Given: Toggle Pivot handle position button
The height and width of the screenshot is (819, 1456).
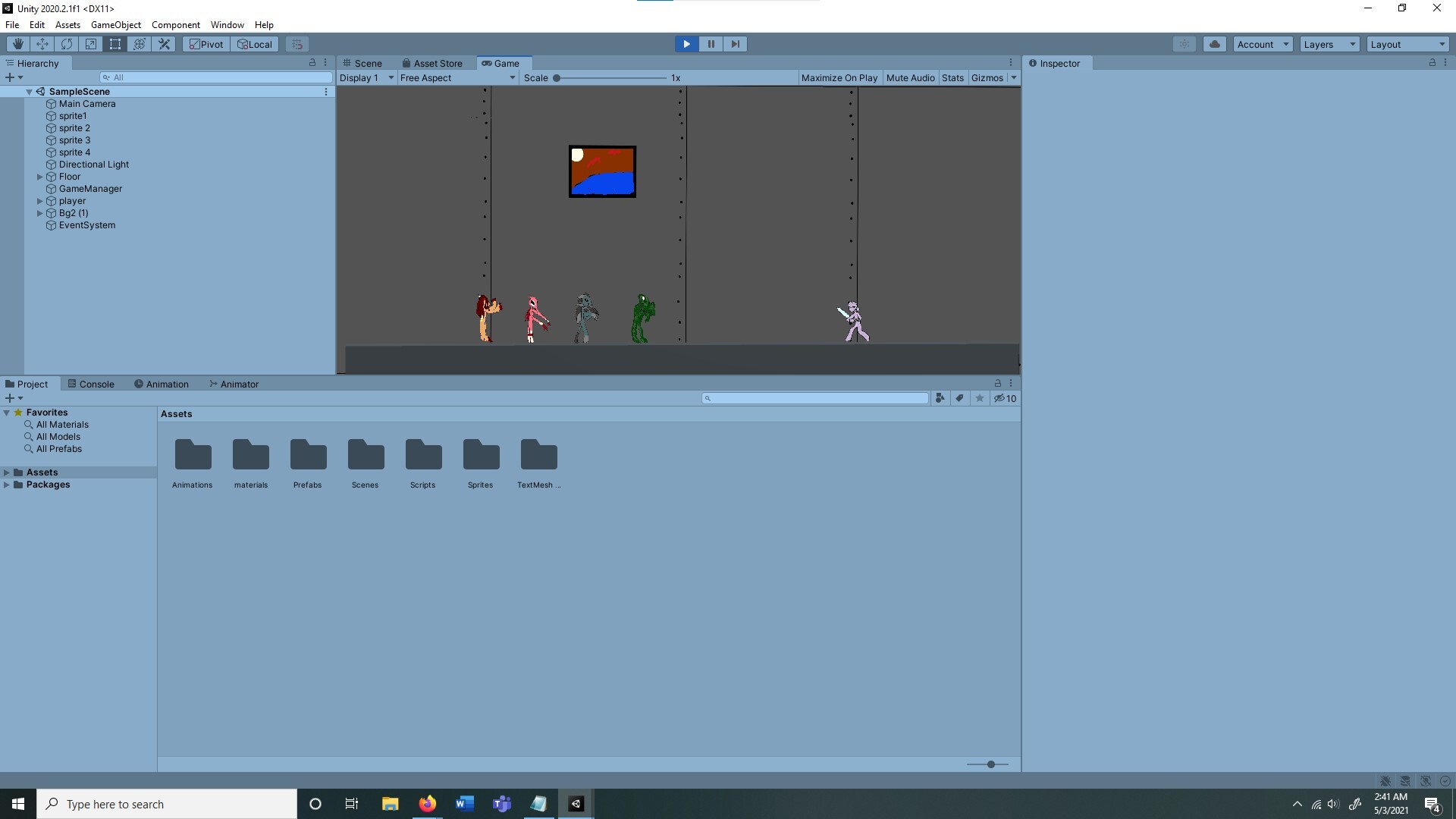Looking at the screenshot, I should pyautogui.click(x=206, y=44).
